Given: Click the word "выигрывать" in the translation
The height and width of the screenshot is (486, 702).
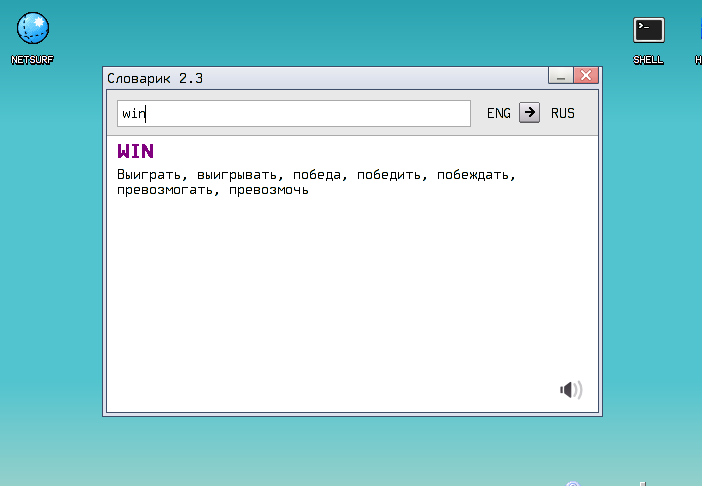Looking at the screenshot, I should [237, 175].
